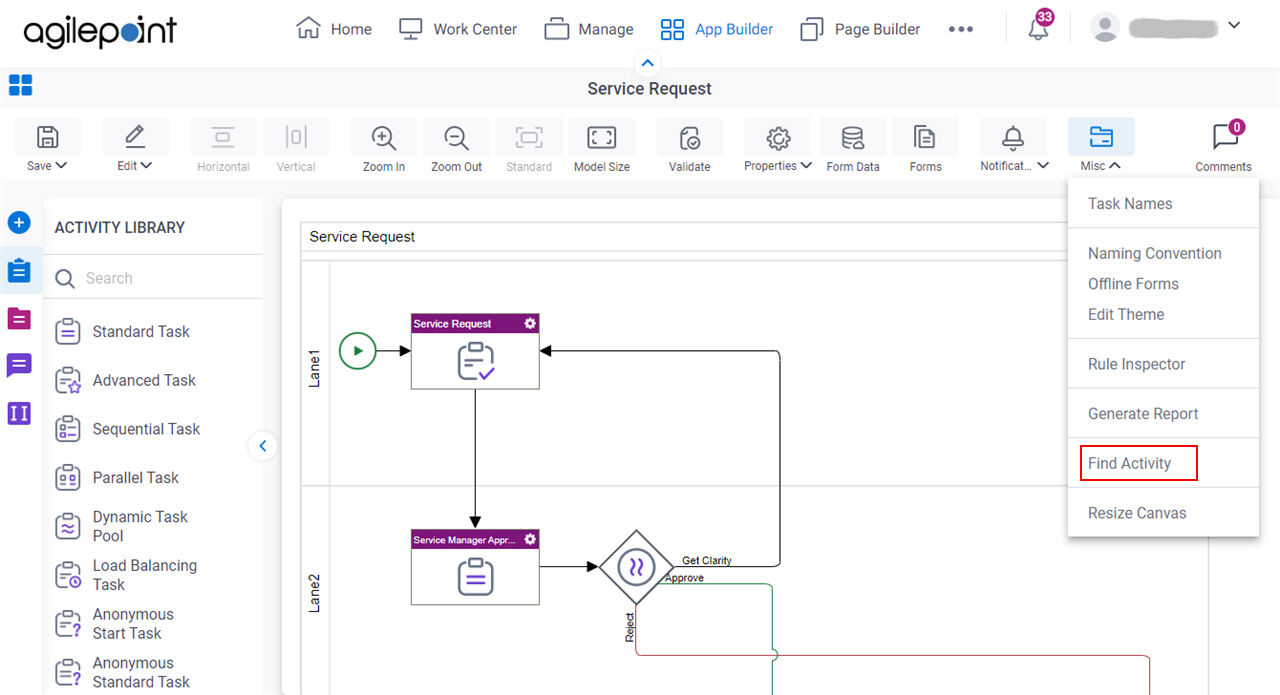Viewport: 1280px width, 695px height.
Task: Collapse the Misc dropdown arrow
Action: [x=1115, y=166]
